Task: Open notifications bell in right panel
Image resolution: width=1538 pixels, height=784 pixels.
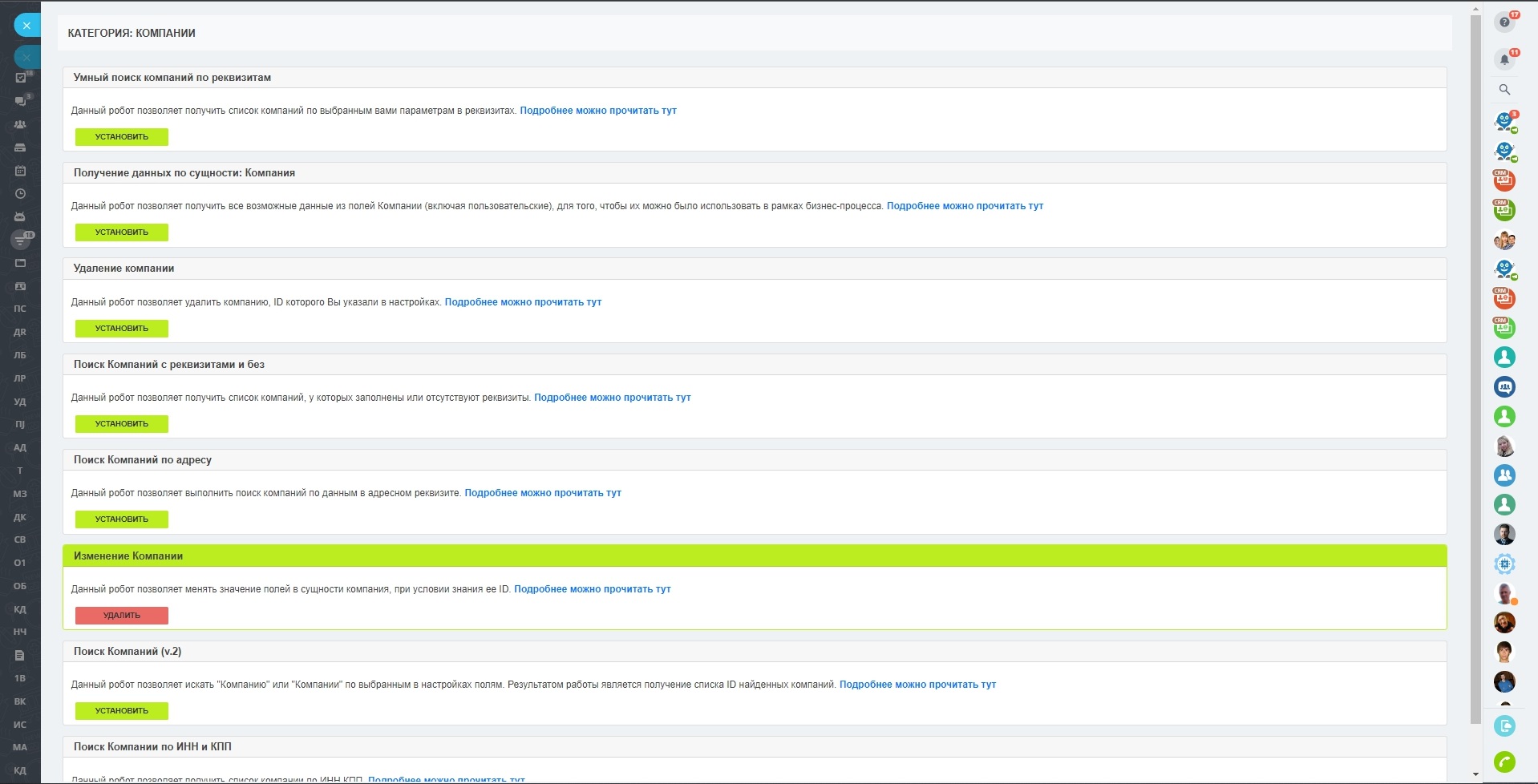Action: [1504, 59]
